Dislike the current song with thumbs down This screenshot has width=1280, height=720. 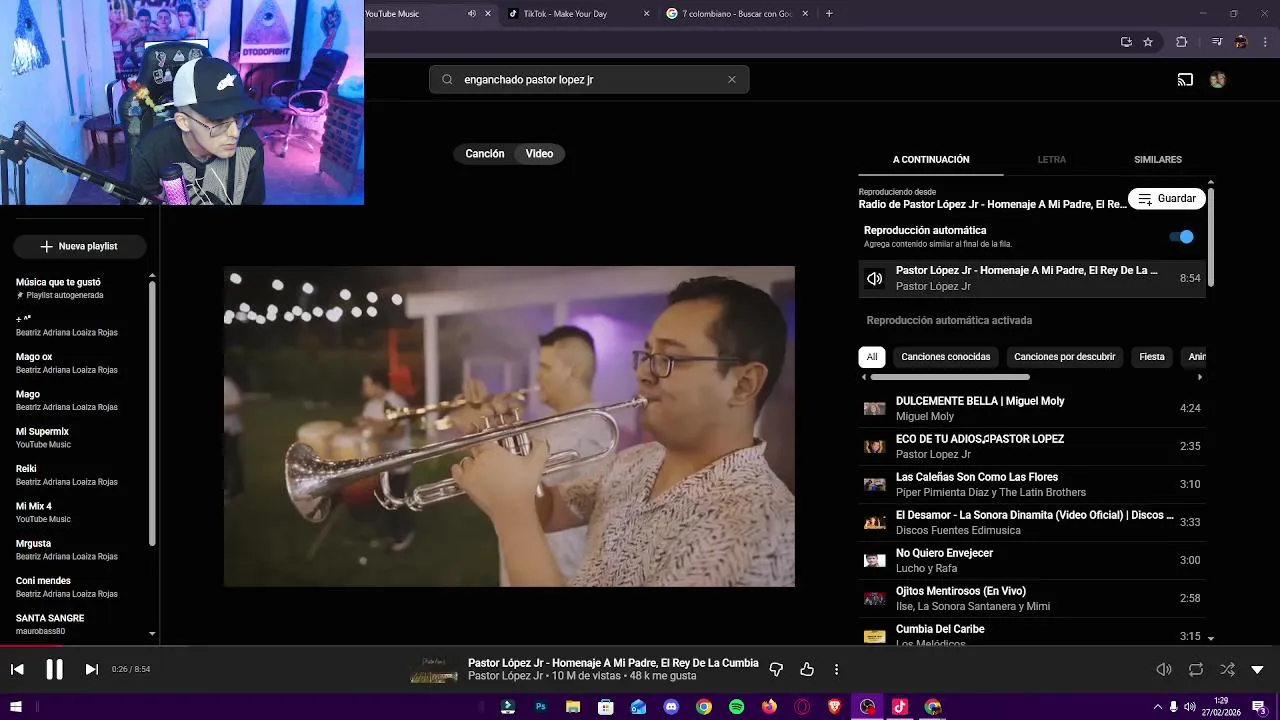coord(776,669)
